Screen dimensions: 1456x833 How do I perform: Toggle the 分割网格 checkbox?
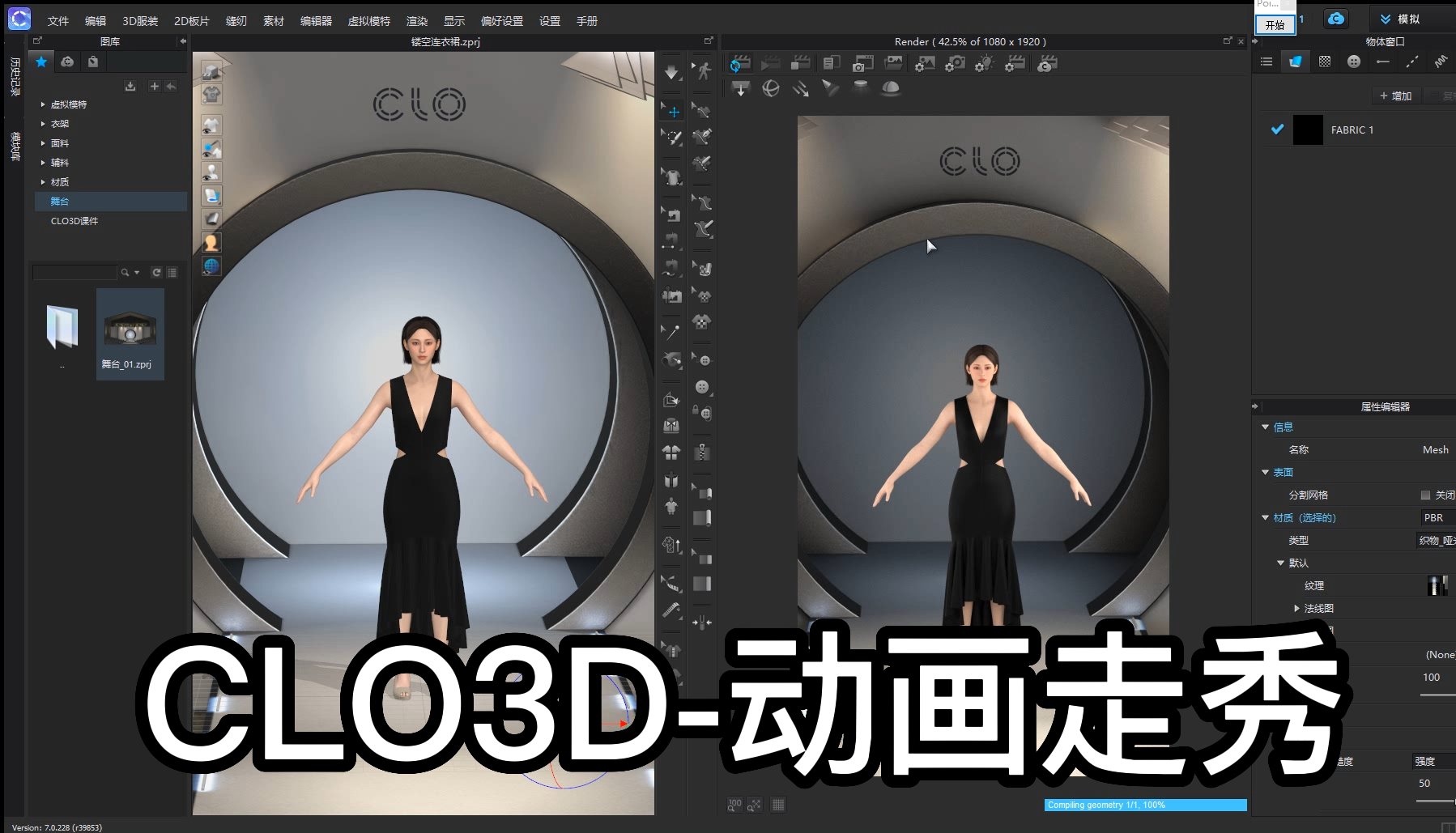click(1425, 495)
